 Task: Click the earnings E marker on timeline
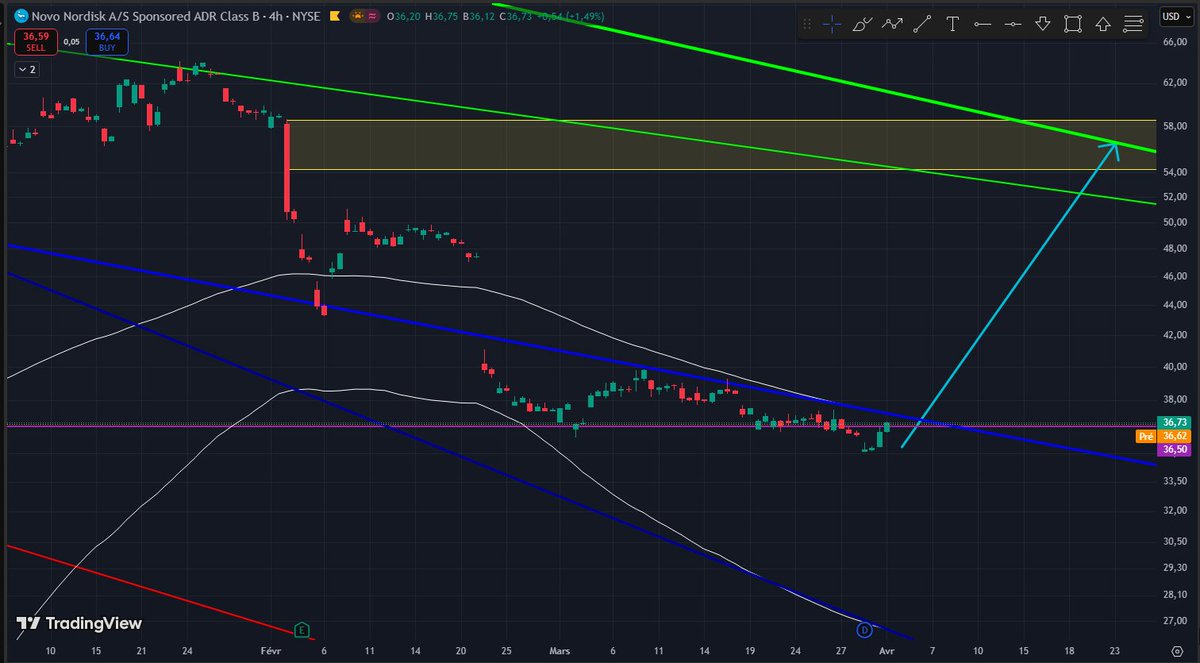coord(301,629)
